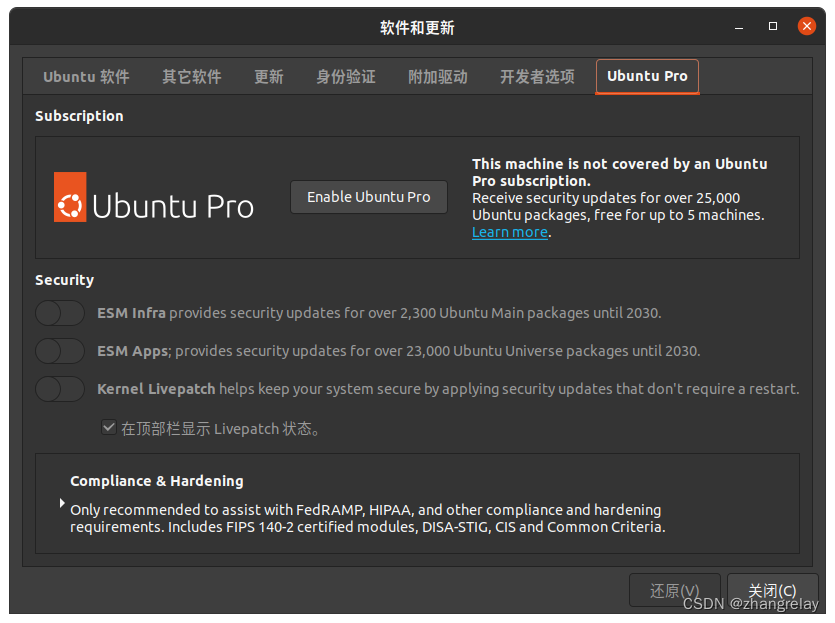Toggle the ESM Infra switch
This screenshot has height=623, width=835.
pos(60,313)
